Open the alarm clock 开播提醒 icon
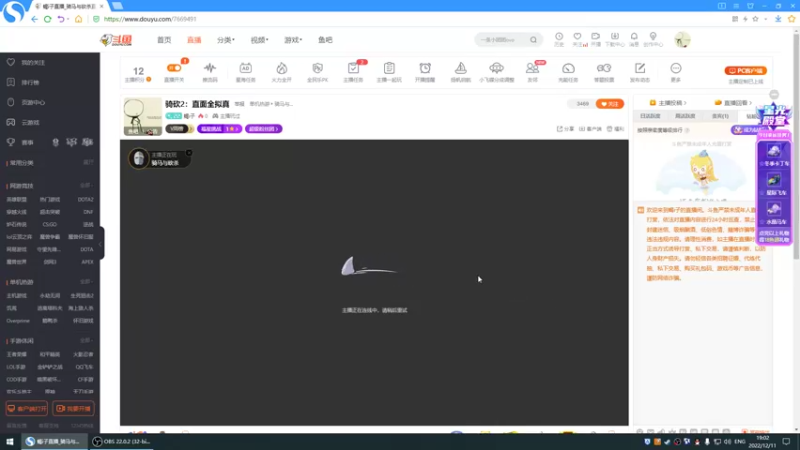This screenshot has height=450, width=800. point(425,68)
